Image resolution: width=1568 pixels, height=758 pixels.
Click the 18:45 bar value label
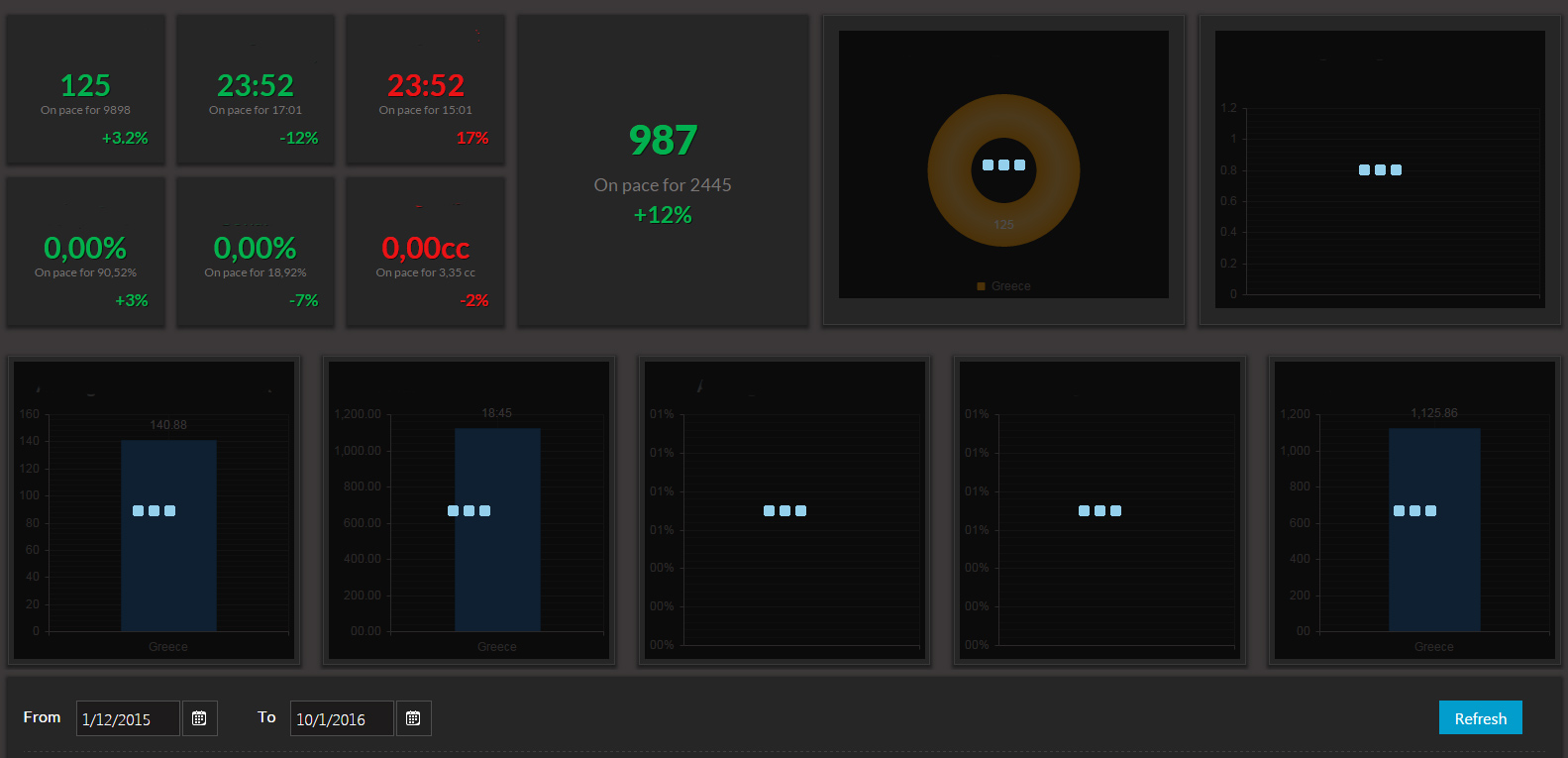(x=497, y=413)
